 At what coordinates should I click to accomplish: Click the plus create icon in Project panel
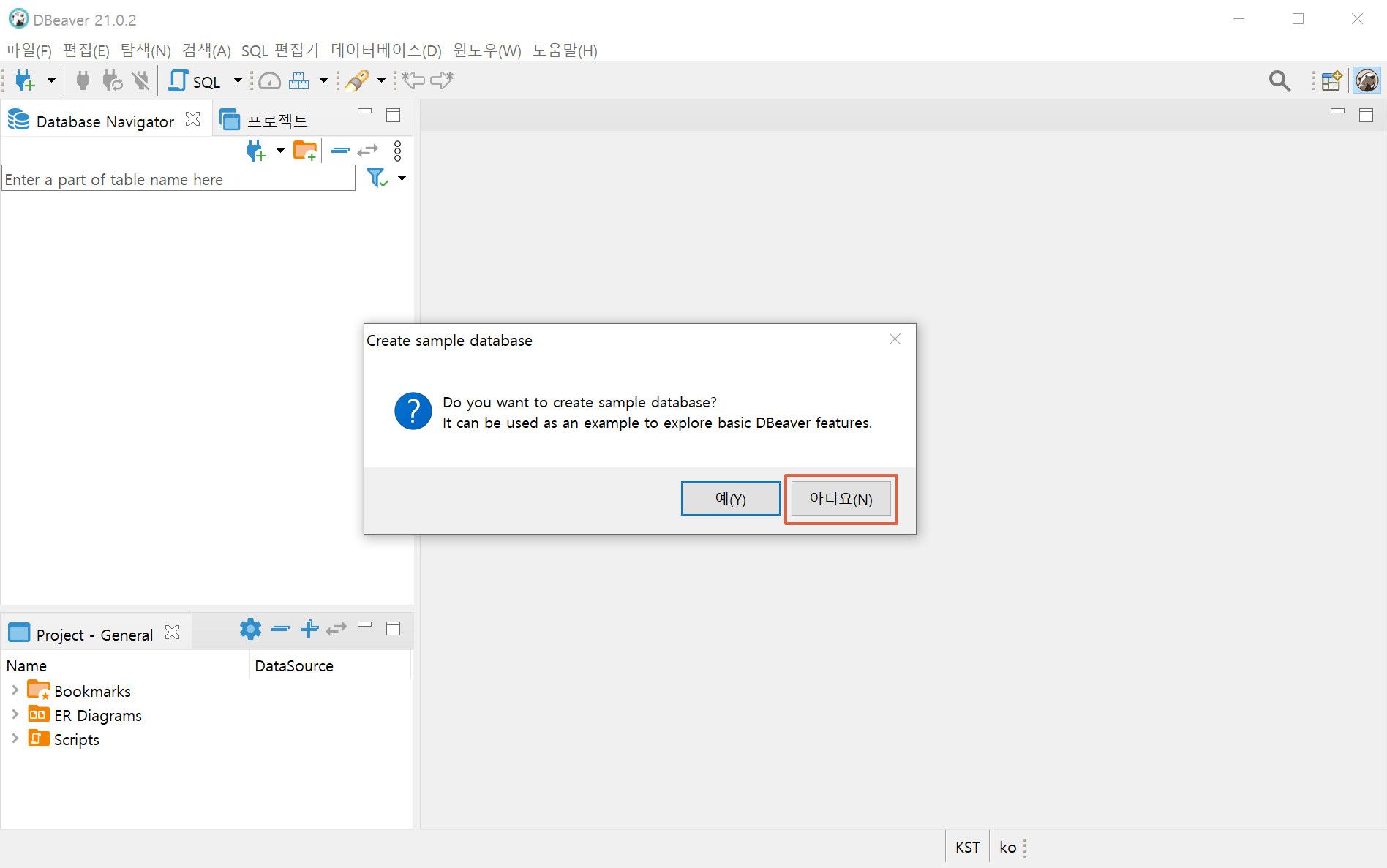click(x=309, y=629)
